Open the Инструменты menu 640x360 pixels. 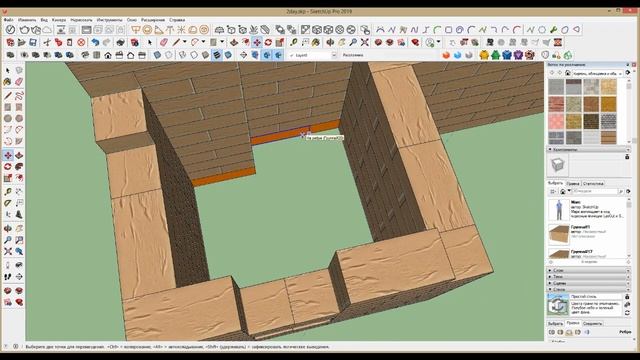(109, 20)
